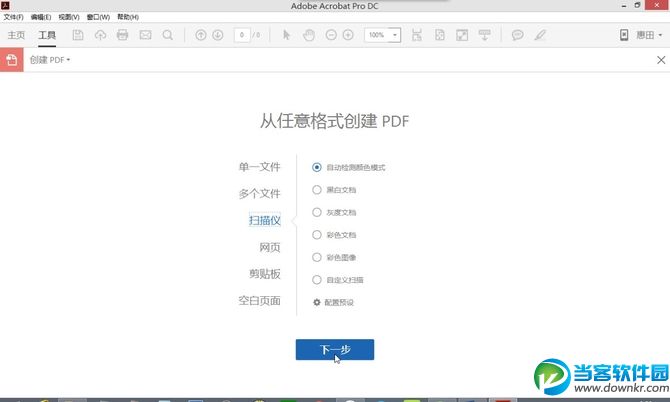670x402 pixels.
Task: Close the Create PDF tool panel
Action: click(x=661, y=60)
